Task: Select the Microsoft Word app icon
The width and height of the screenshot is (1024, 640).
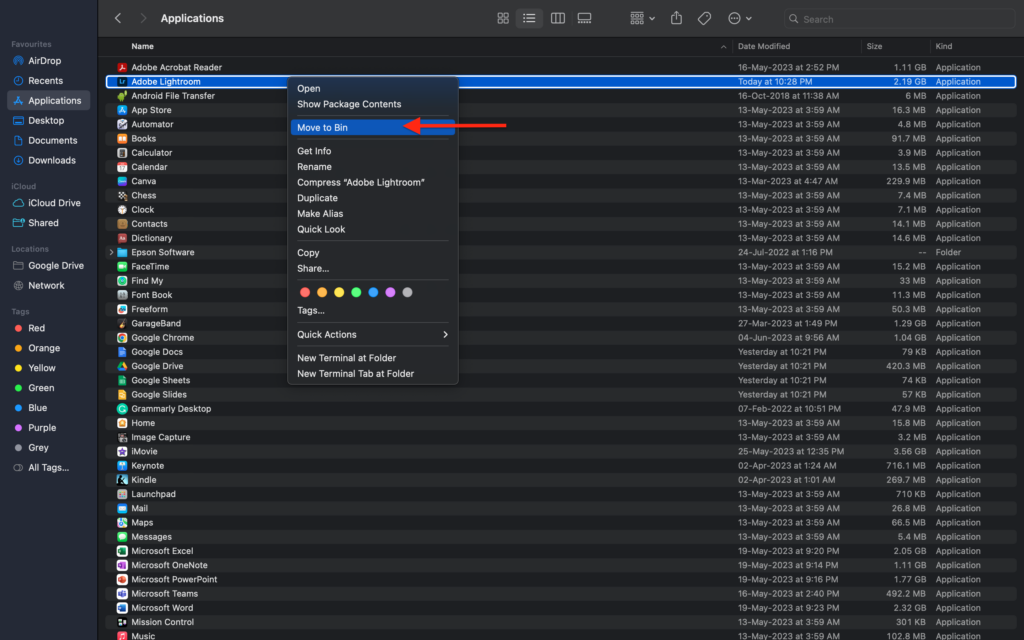Action: coord(122,608)
